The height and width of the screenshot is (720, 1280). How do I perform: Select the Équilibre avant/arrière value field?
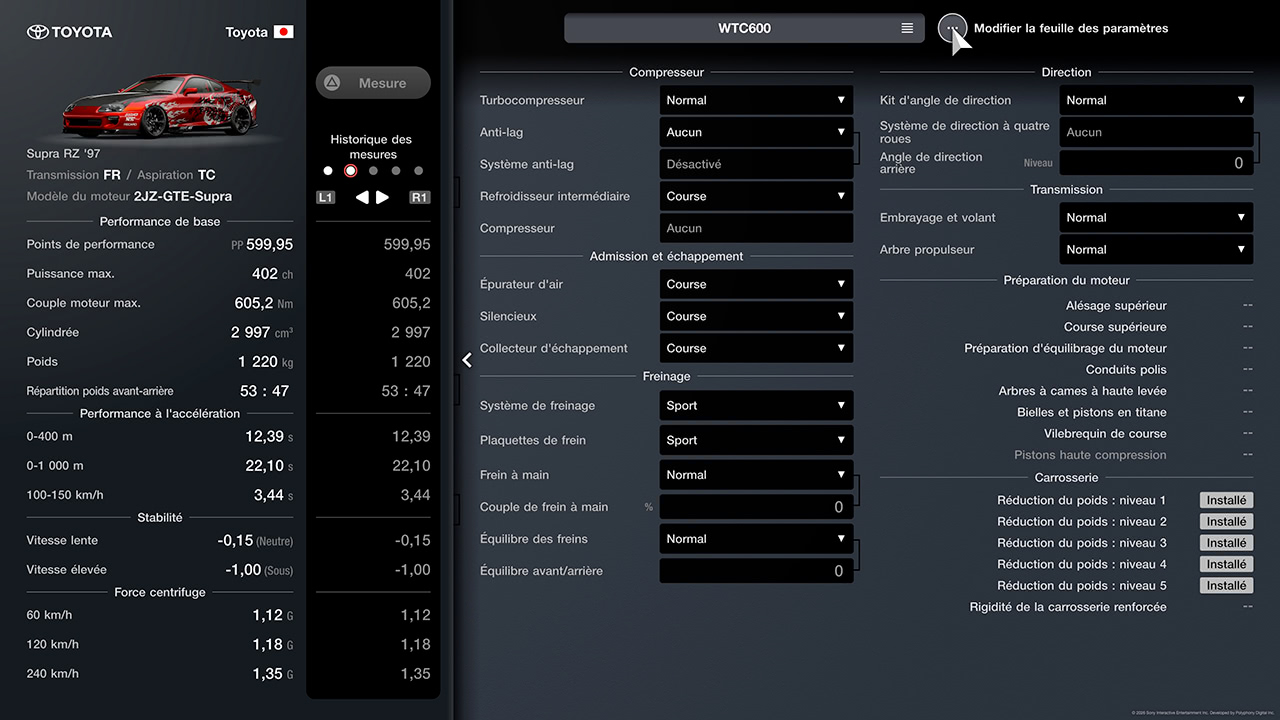(756, 571)
